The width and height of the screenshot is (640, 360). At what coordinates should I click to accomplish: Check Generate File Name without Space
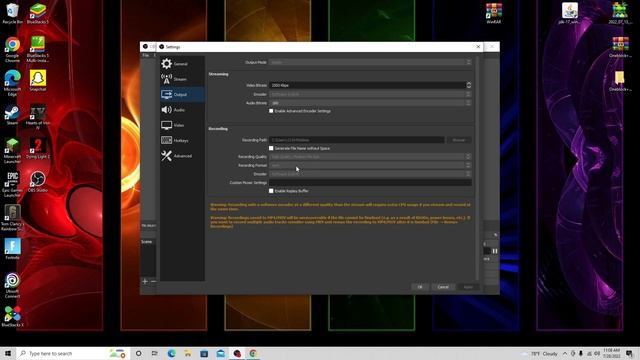click(271, 148)
